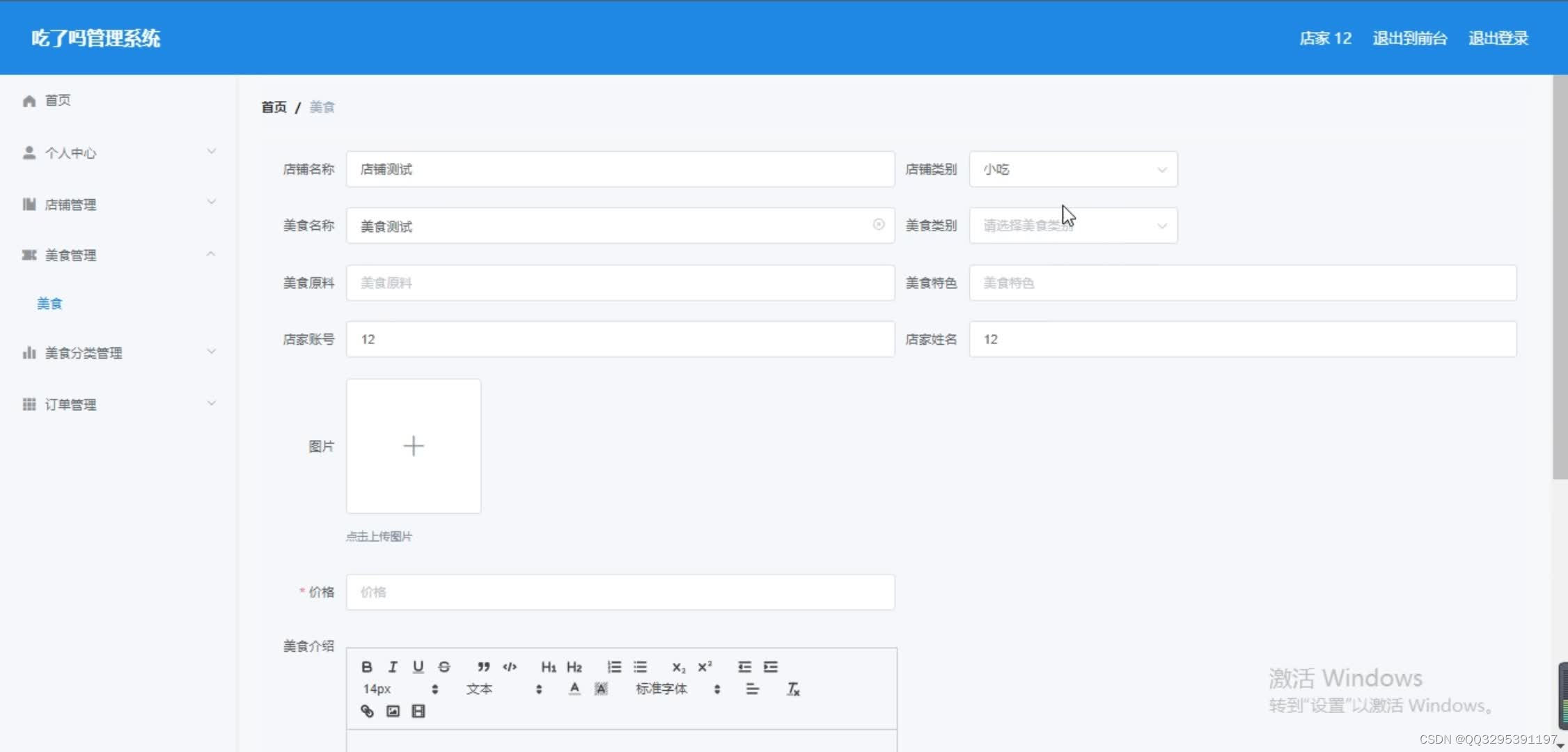Image resolution: width=1568 pixels, height=752 pixels.
Task: Focus the 店家姓名 input field
Action: point(1243,339)
